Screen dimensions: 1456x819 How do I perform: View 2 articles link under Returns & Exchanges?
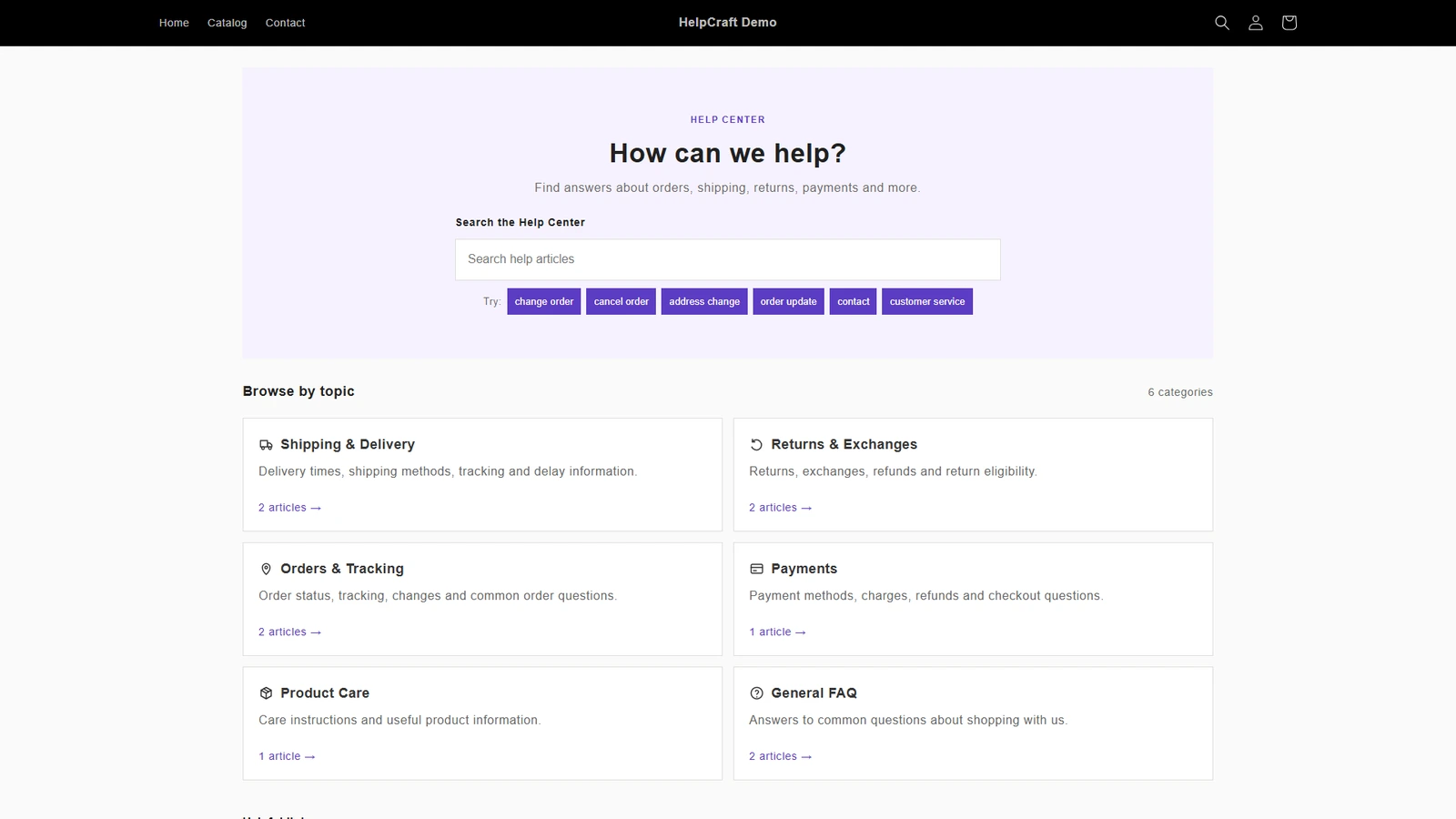[x=780, y=508]
